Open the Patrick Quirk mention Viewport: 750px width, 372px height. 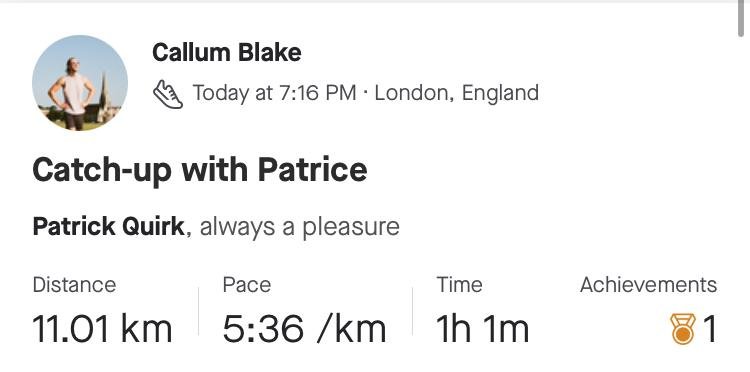coord(109,226)
